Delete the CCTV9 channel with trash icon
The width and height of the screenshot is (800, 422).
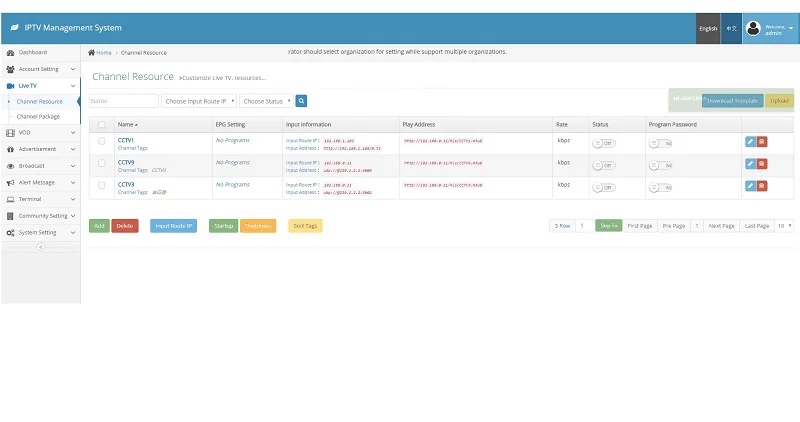[x=762, y=164]
